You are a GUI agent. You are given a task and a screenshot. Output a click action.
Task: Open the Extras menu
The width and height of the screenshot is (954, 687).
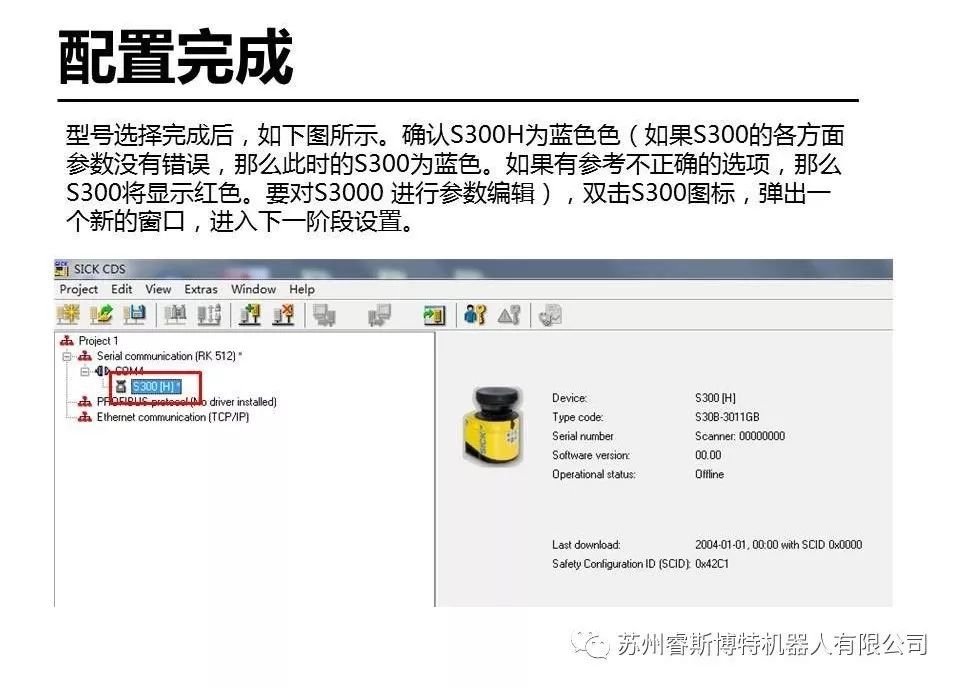pyautogui.click(x=200, y=289)
